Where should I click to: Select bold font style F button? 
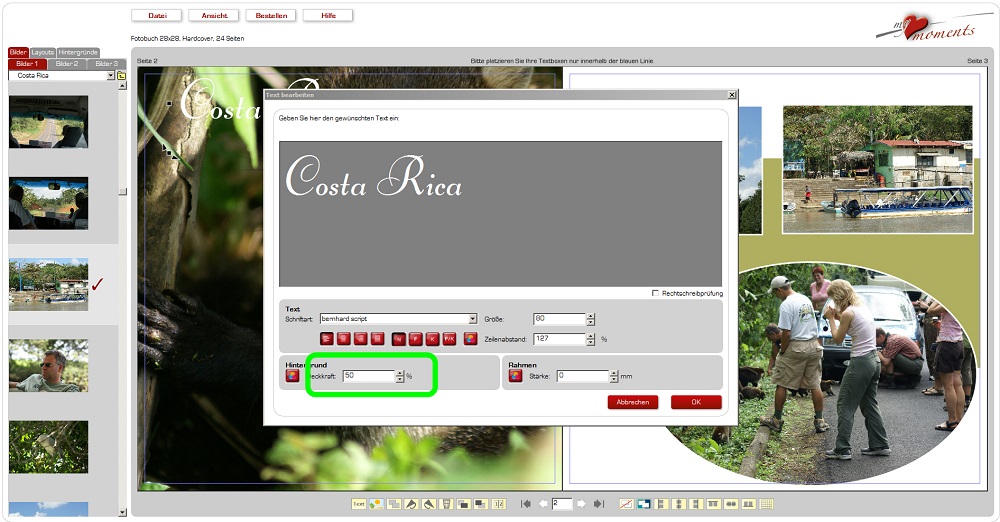coord(415,338)
